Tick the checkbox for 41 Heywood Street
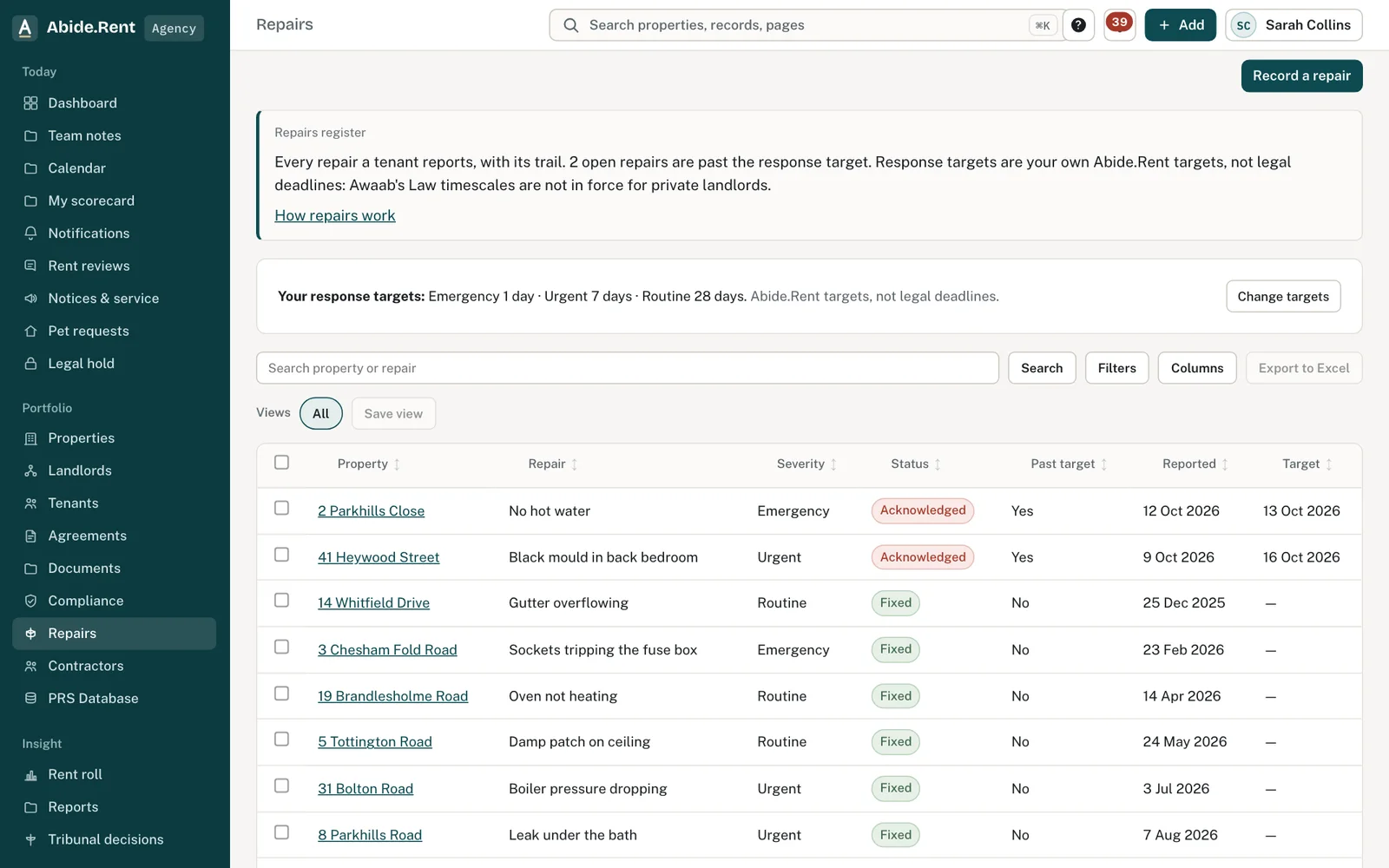This screenshot has height=868, width=1389. point(281,555)
